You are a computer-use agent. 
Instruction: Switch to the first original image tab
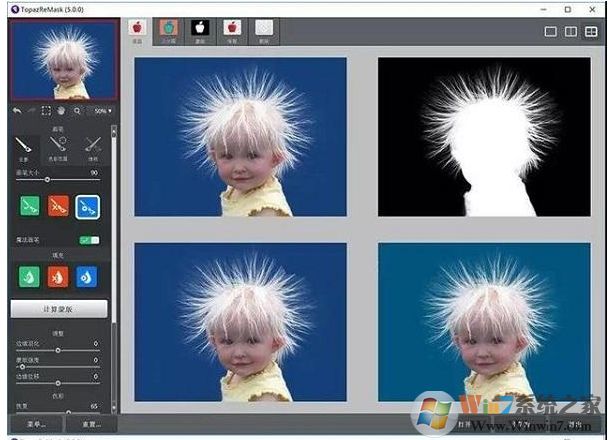(137, 28)
